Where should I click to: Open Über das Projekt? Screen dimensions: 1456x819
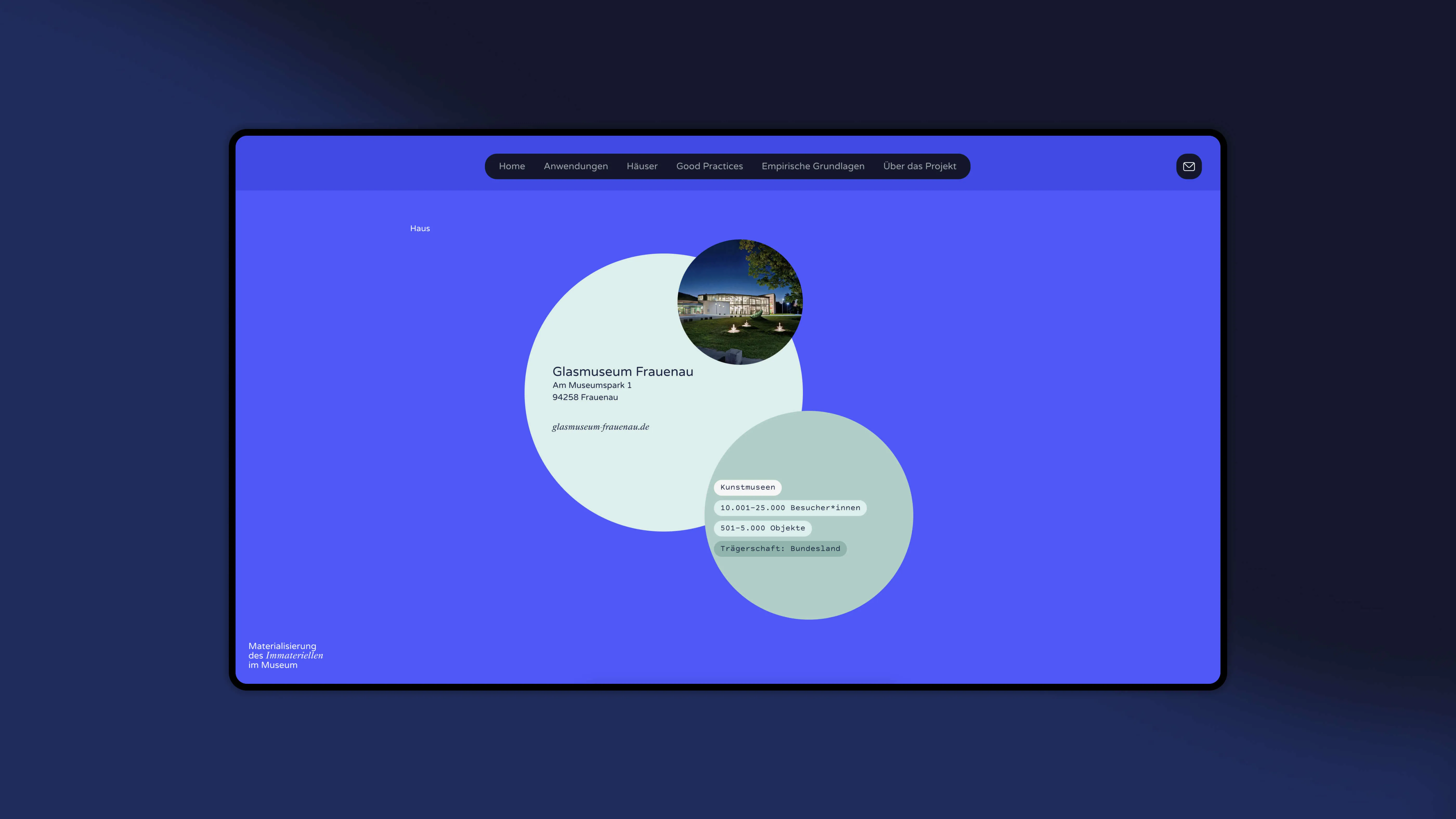pyautogui.click(x=920, y=166)
